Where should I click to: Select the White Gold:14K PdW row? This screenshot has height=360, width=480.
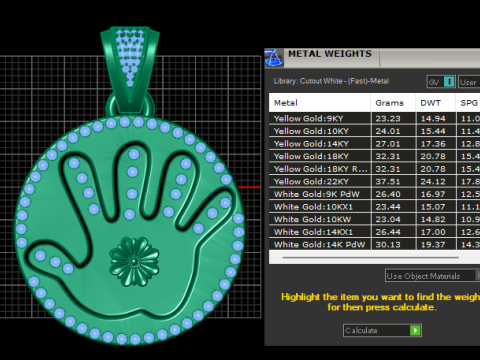(x=374, y=244)
